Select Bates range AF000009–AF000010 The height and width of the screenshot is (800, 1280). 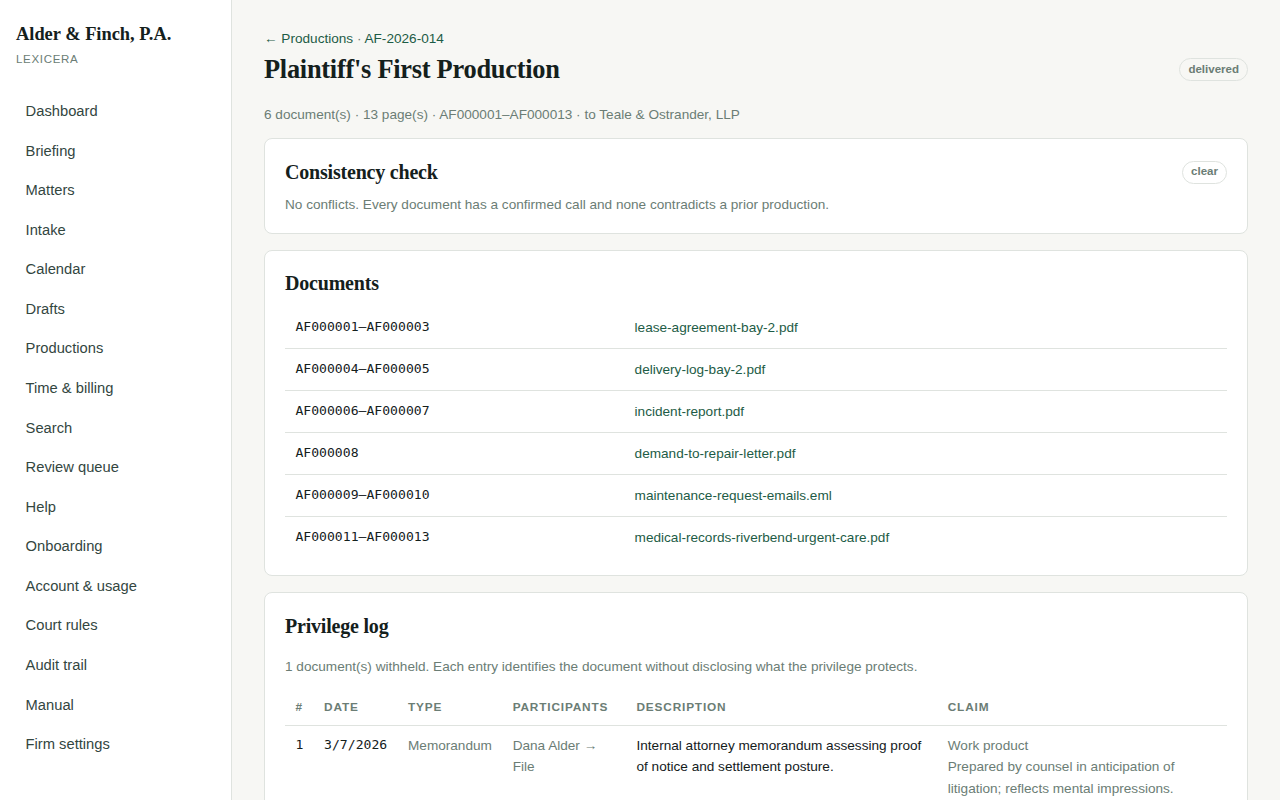click(362, 495)
